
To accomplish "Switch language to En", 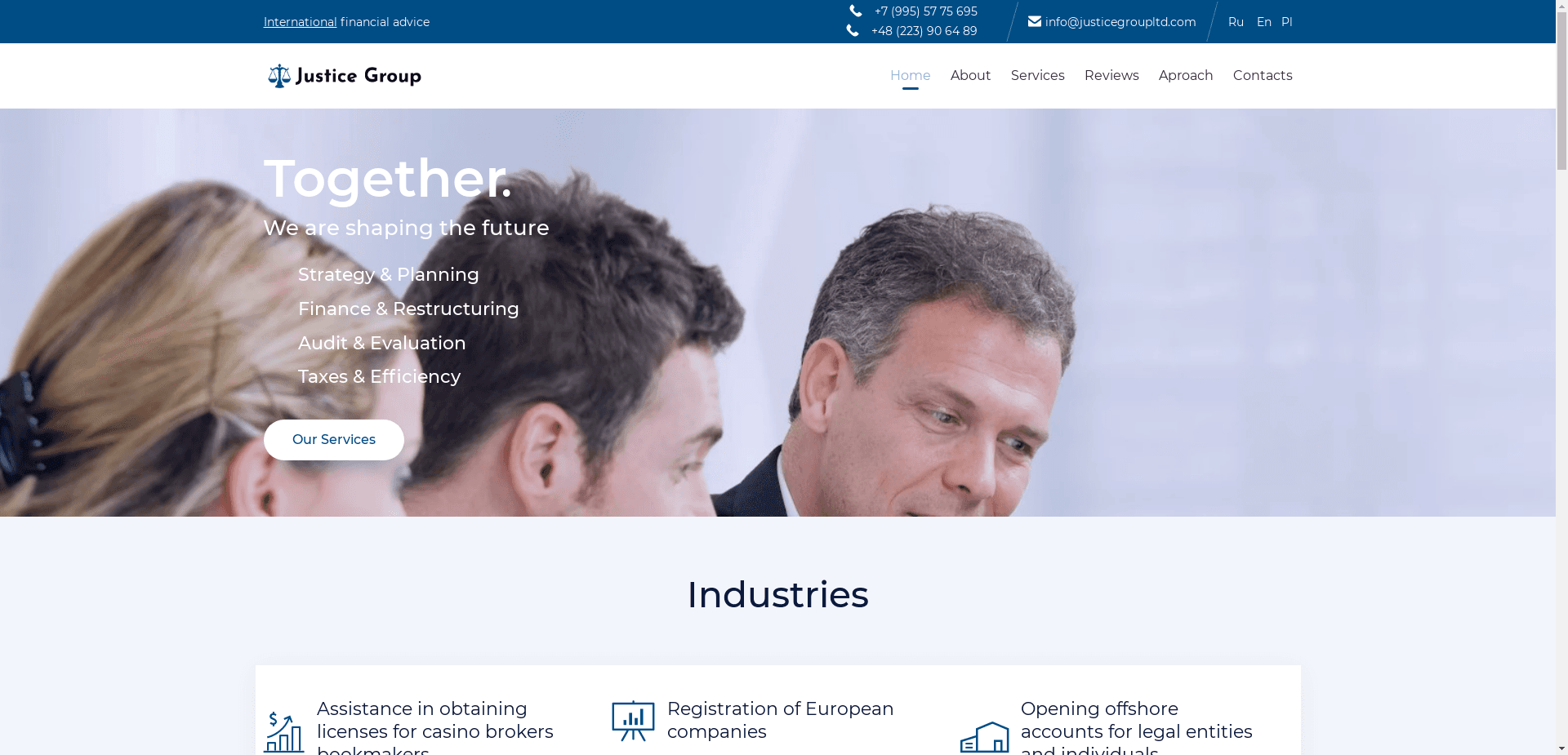I will click(1263, 22).
